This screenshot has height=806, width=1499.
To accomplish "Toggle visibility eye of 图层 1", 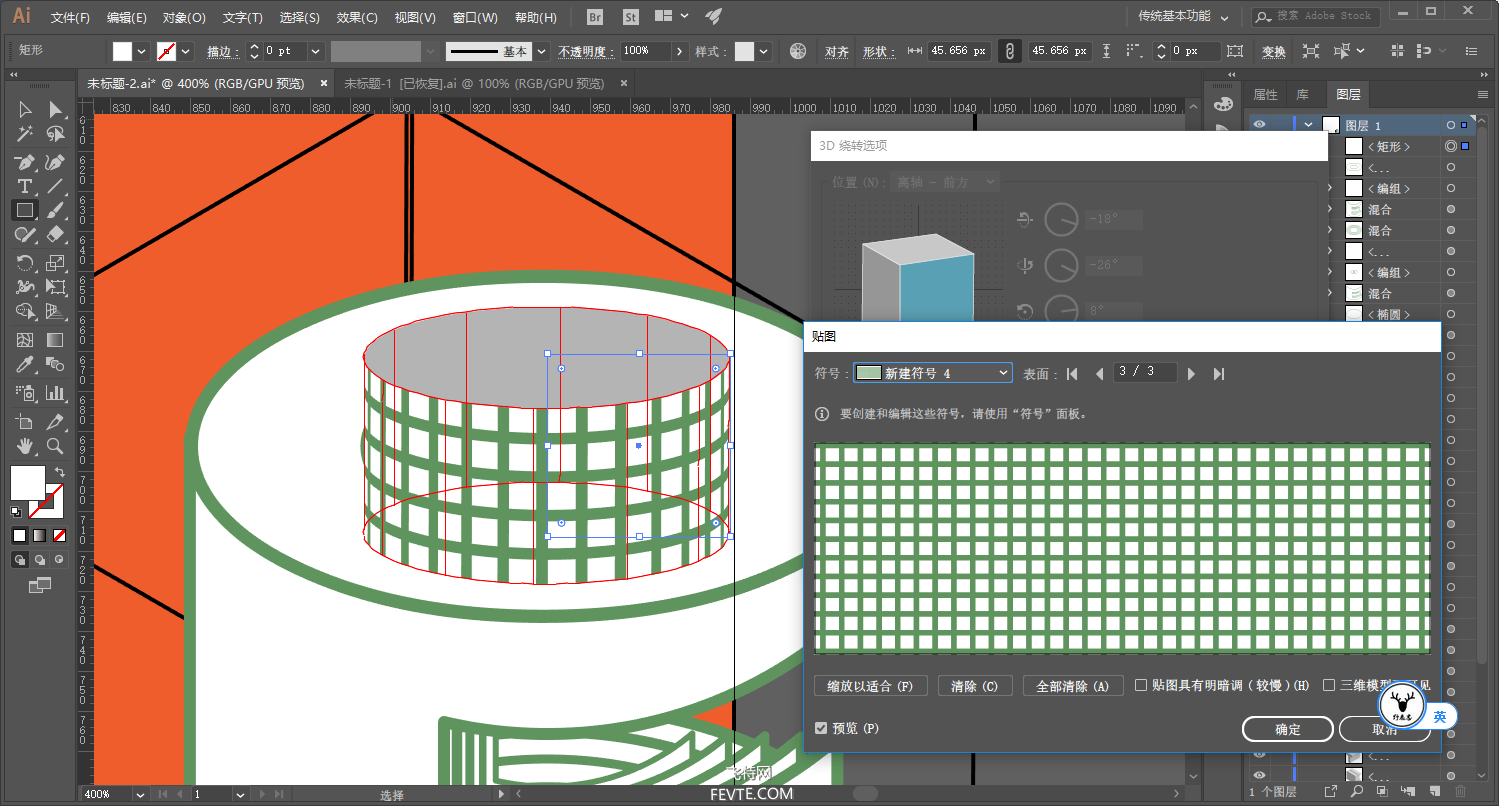I will 1259,125.
